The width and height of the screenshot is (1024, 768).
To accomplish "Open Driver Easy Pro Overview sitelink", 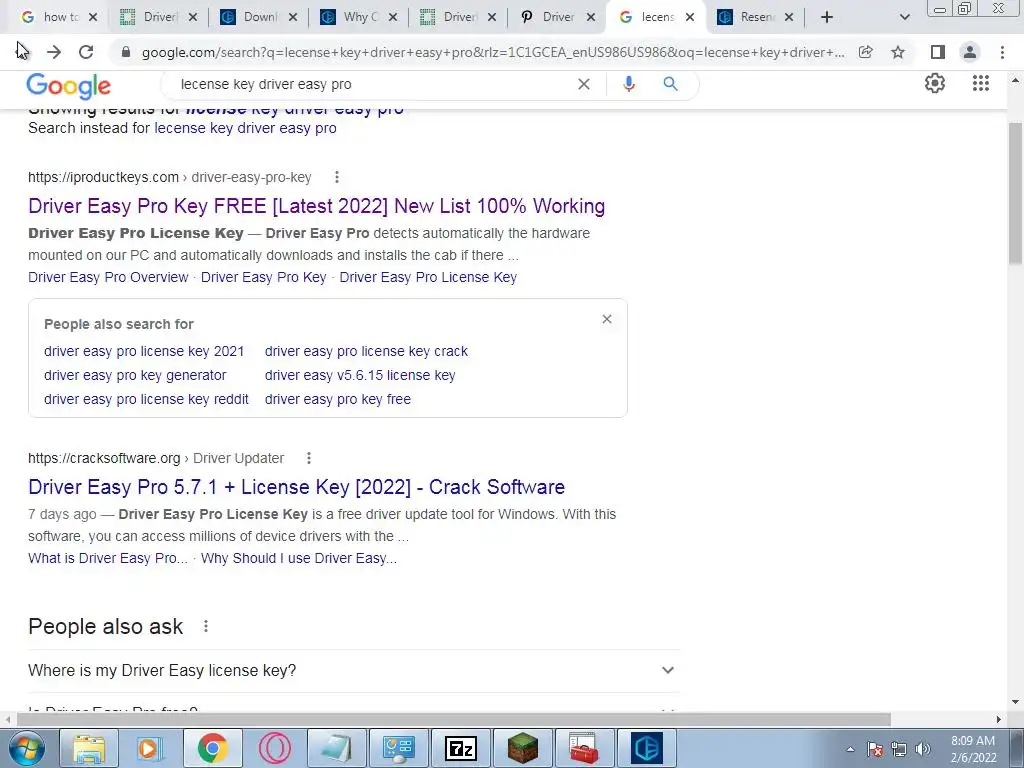I will click(x=108, y=278).
